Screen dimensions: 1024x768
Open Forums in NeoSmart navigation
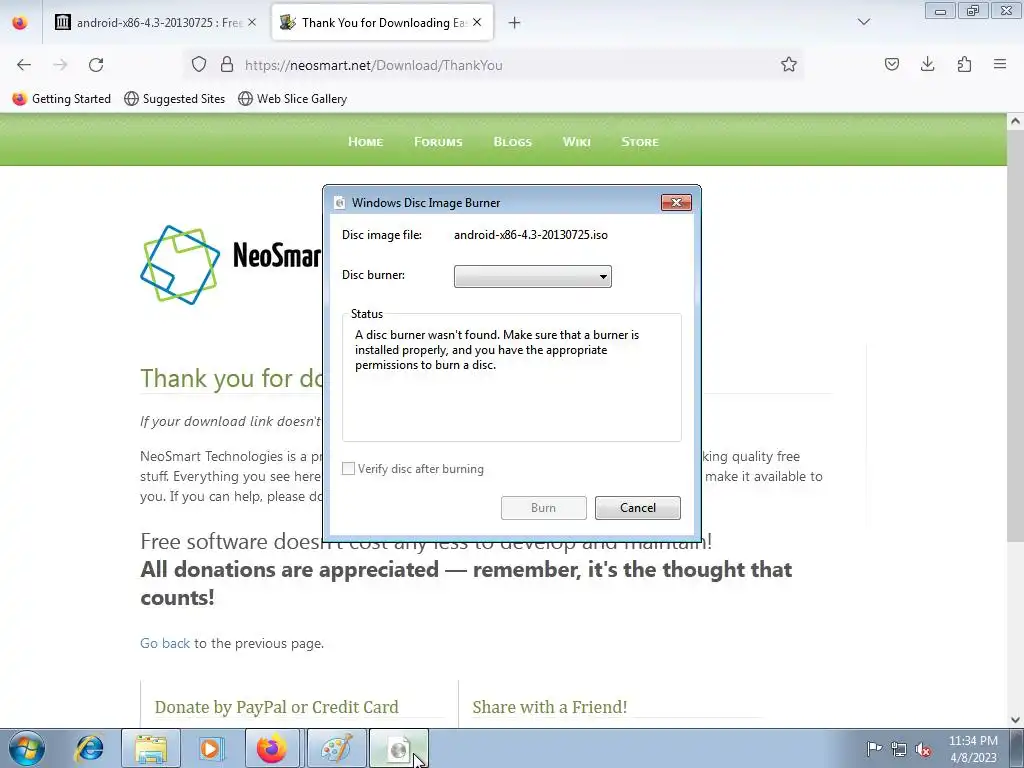(438, 142)
